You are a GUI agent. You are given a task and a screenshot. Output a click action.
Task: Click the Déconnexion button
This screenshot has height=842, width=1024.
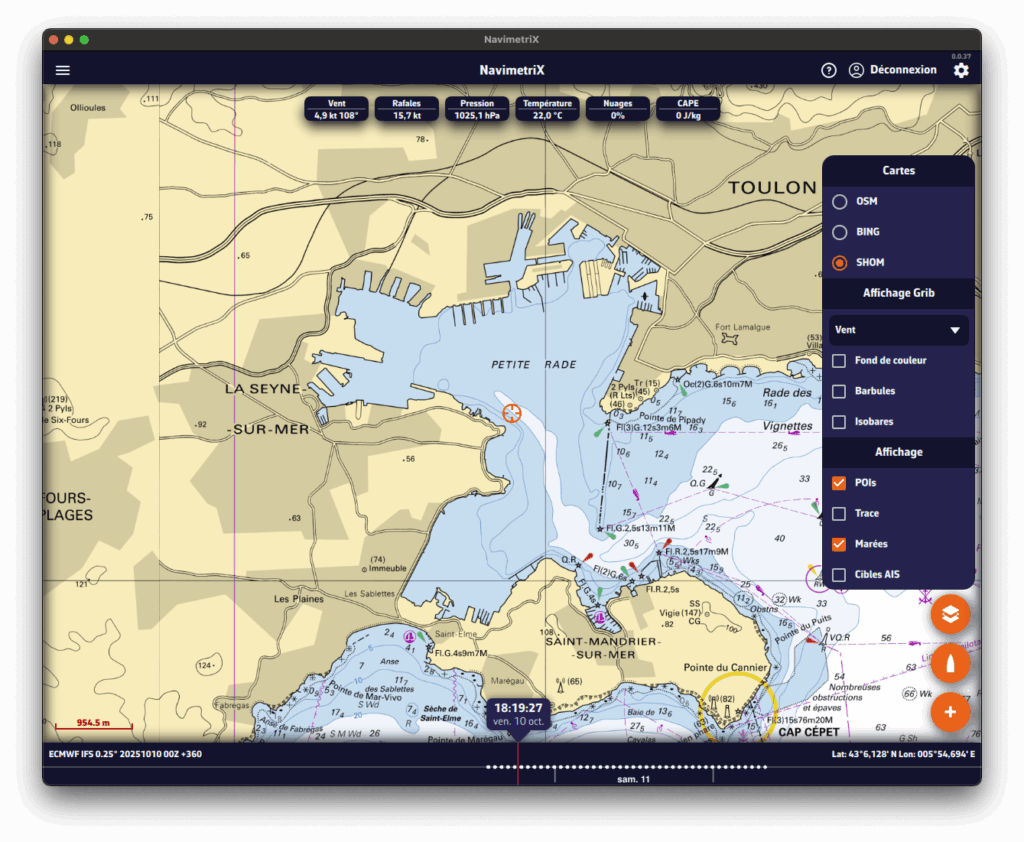point(903,70)
